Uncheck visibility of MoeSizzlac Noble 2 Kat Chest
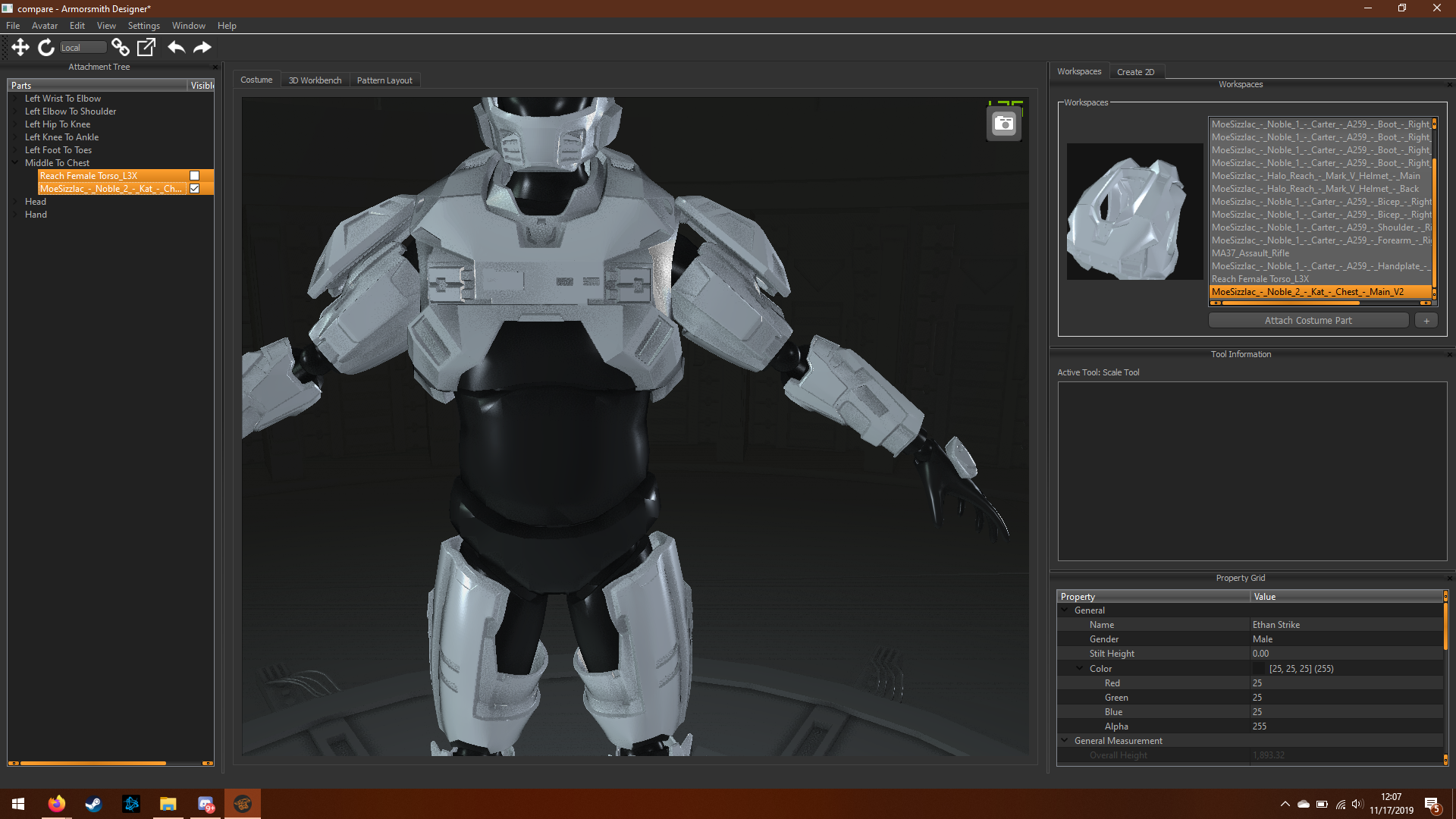Screen dimensions: 1456x819 [x=194, y=189]
